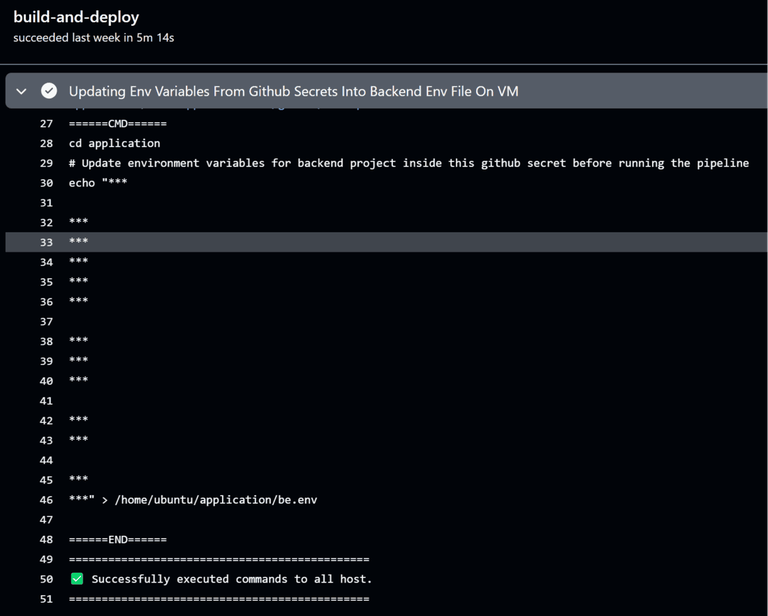Click the Successfully executed commands message

pyautogui.click(x=232, y=579)
